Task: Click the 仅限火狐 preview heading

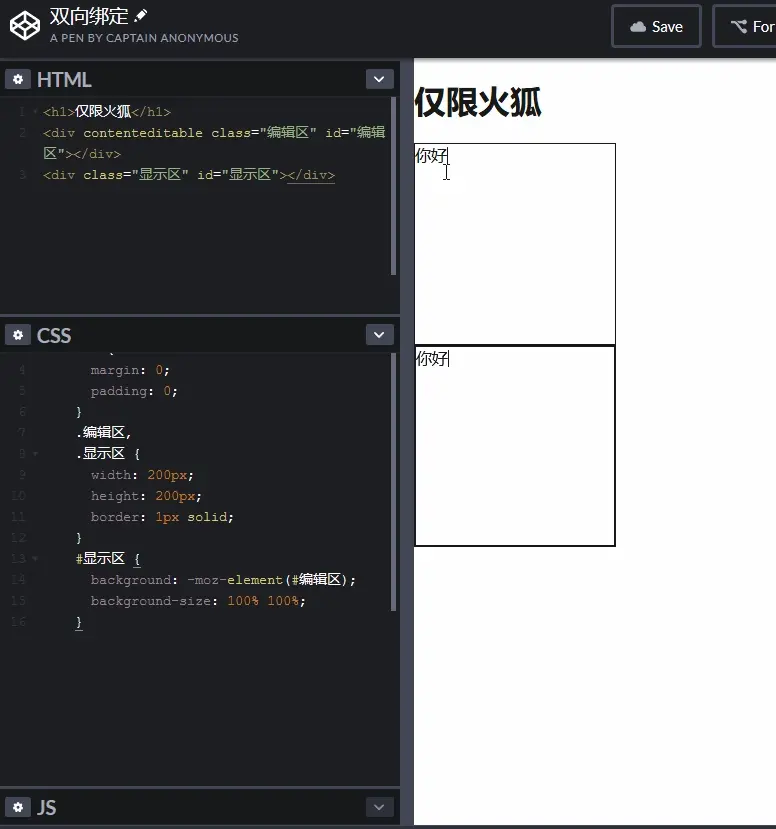Action: point(478,102)
